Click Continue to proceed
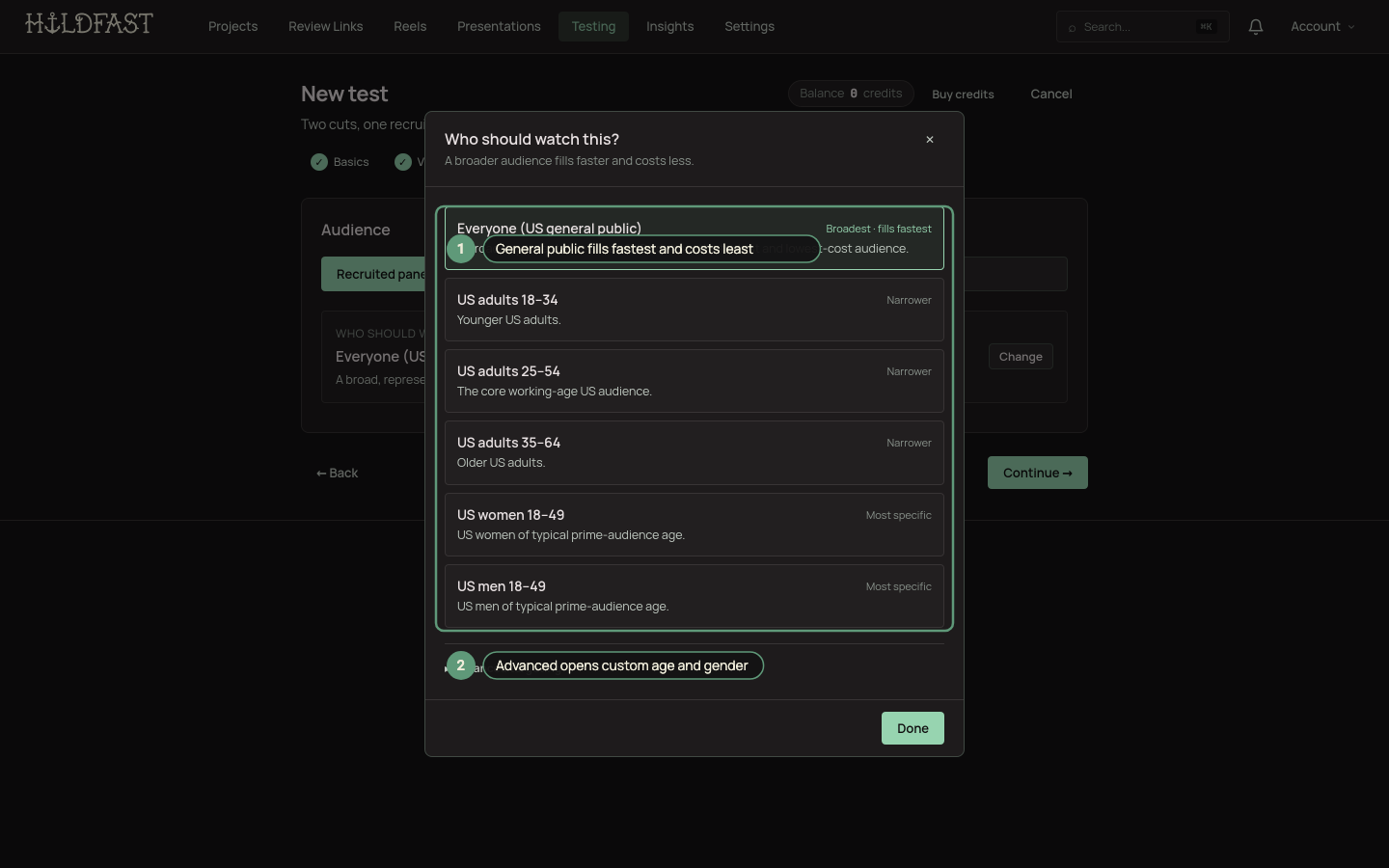The height and width of the screenshot is (868, 1389). (x=1038, y=473)
